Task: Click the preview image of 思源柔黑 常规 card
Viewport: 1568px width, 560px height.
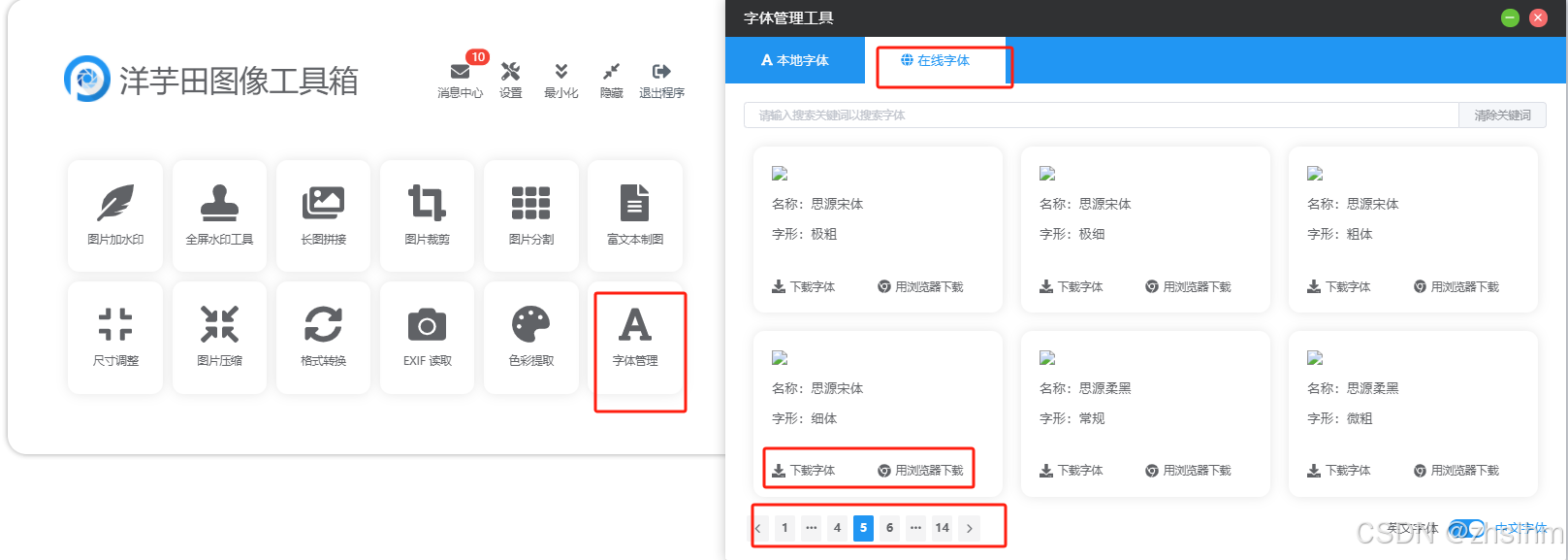Action: point(1047,358)
